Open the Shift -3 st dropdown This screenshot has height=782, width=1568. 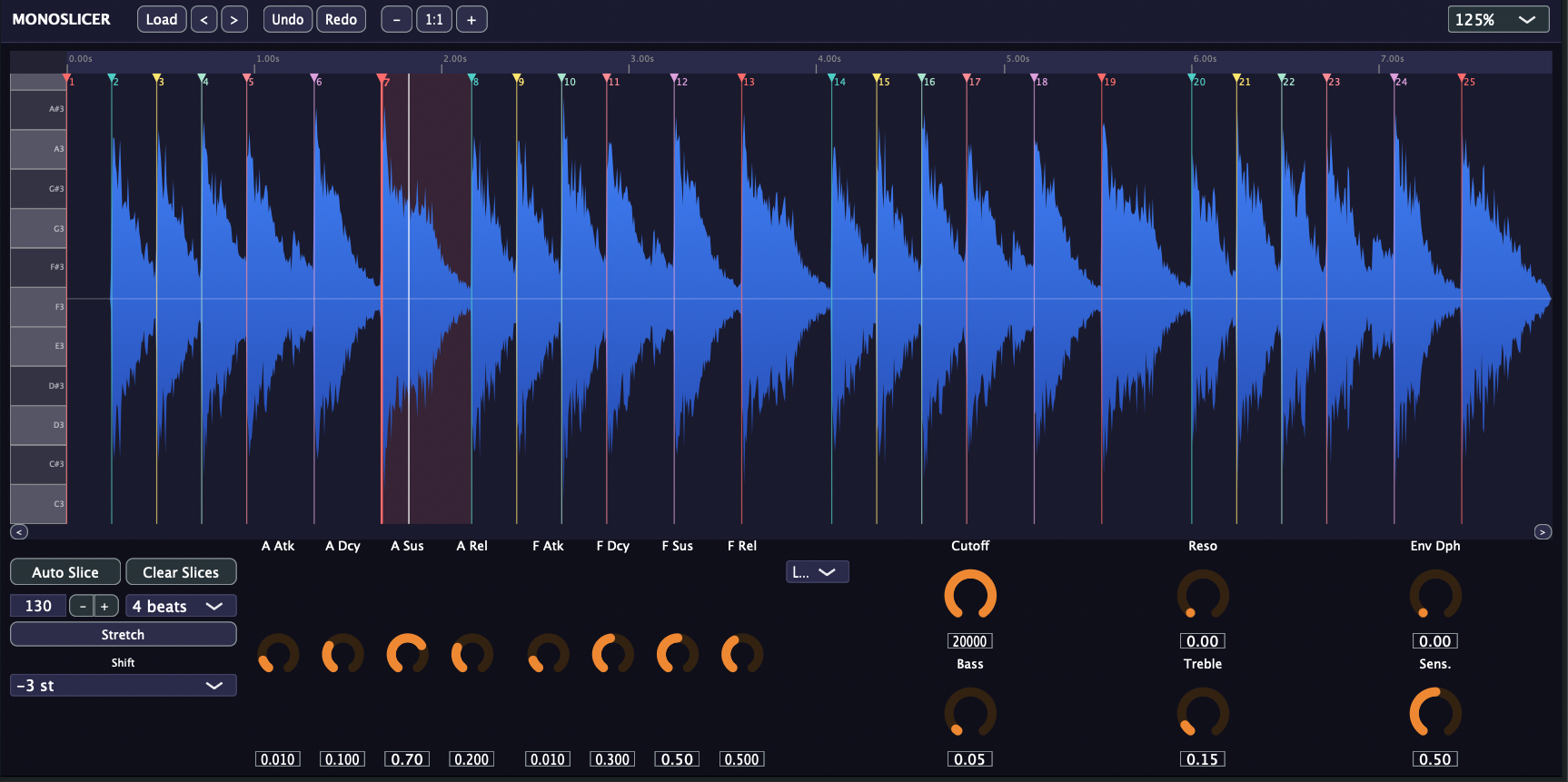(x=123, y=685)
